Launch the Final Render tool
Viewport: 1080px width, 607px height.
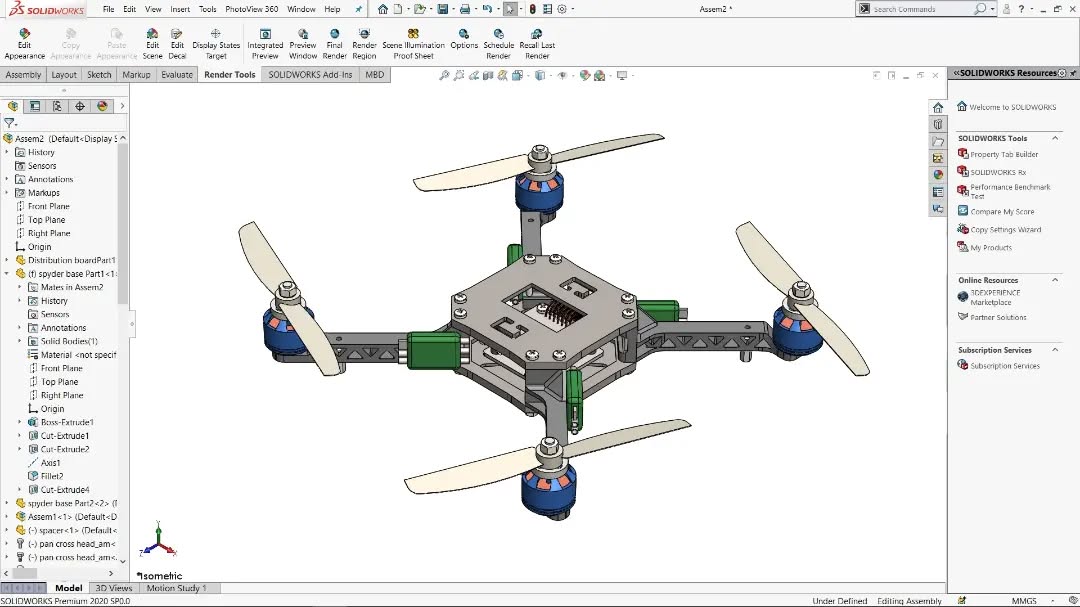334,44
